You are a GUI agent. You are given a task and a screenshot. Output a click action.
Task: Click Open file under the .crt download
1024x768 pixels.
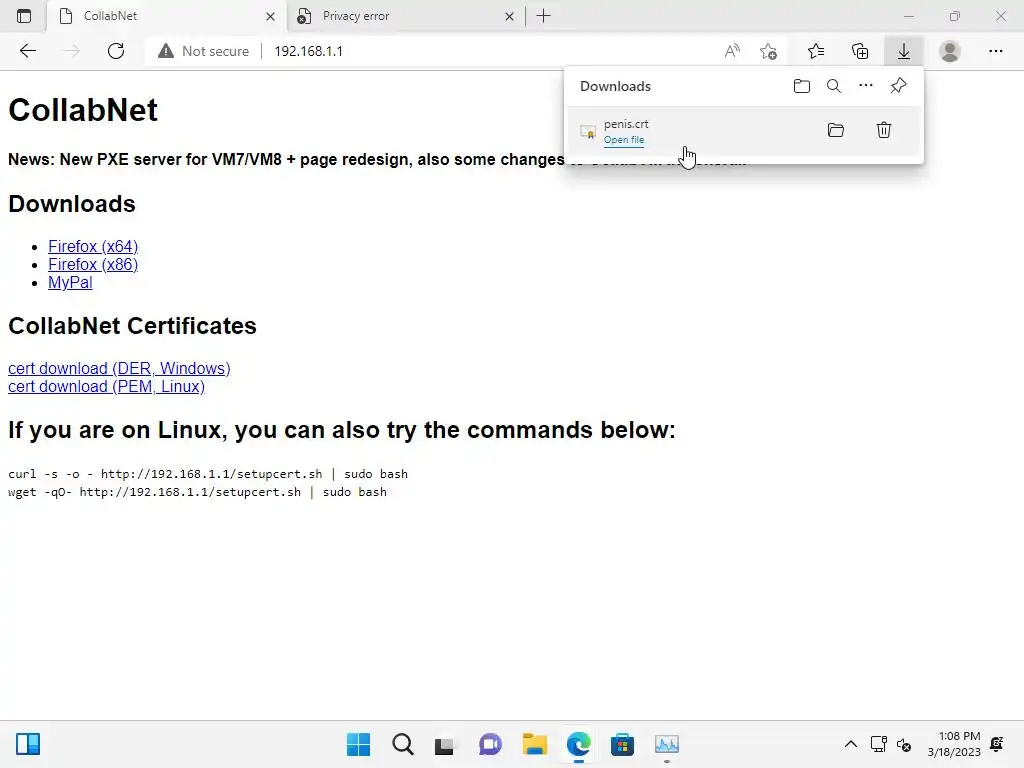(624, 140)
